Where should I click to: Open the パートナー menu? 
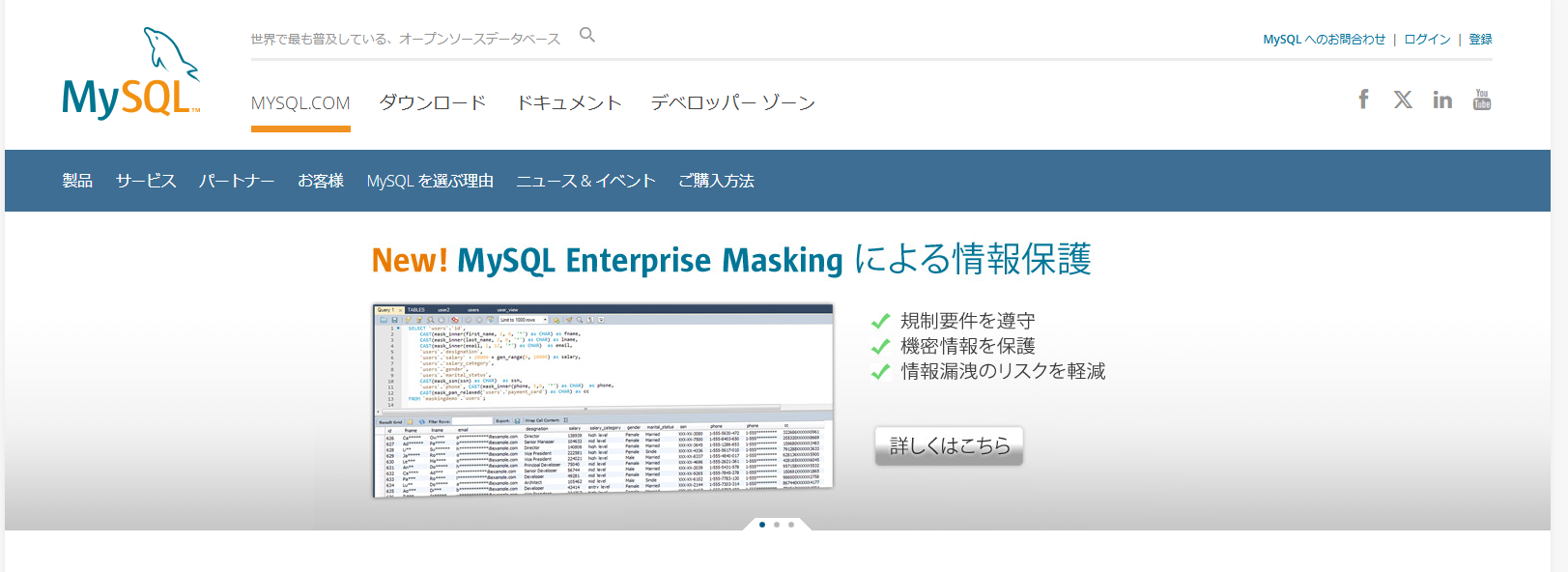[237, 181]
